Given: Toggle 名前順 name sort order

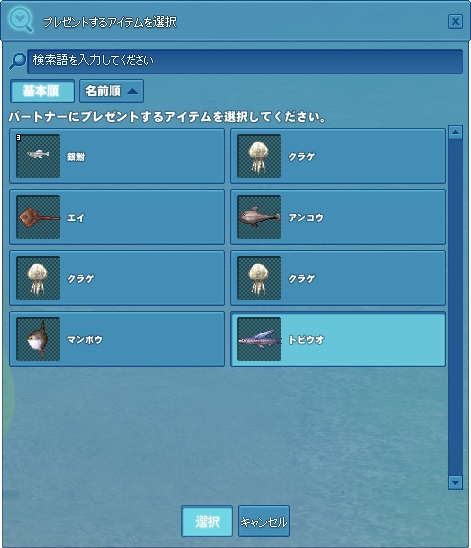Looking at the screenshot, I should point(111,91).
